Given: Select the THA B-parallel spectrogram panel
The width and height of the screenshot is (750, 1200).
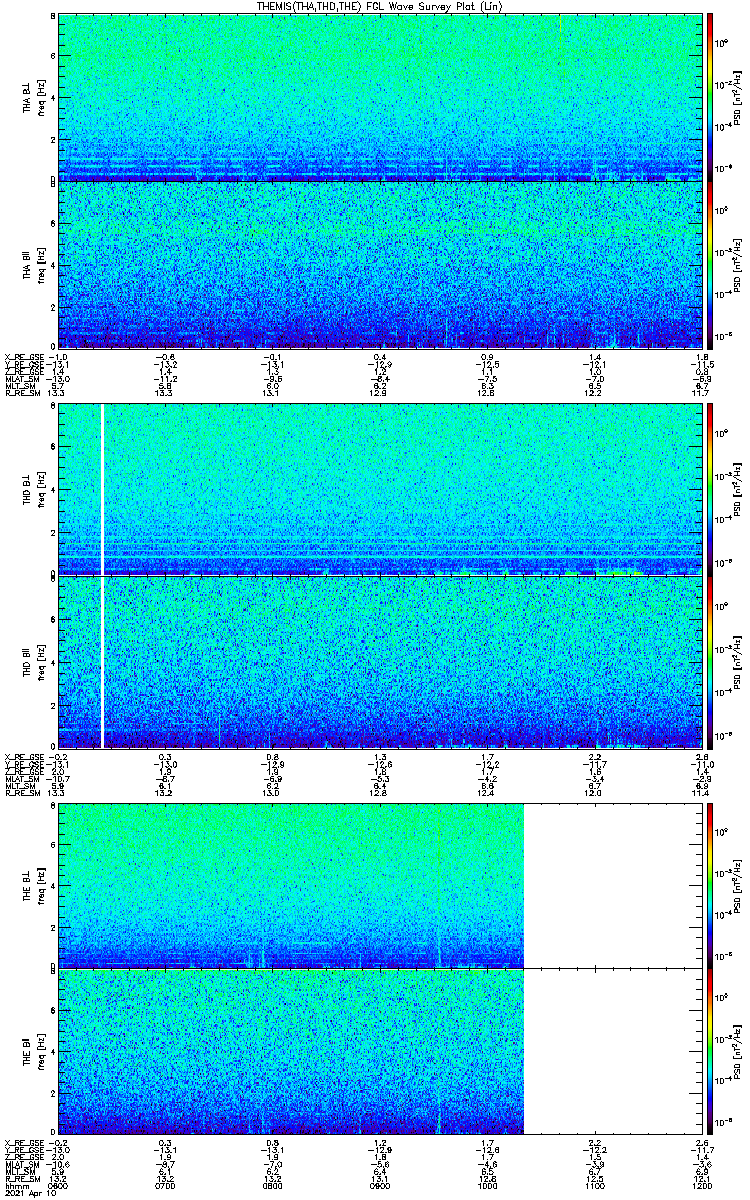Looking at the screenshot, I should 381,264.
